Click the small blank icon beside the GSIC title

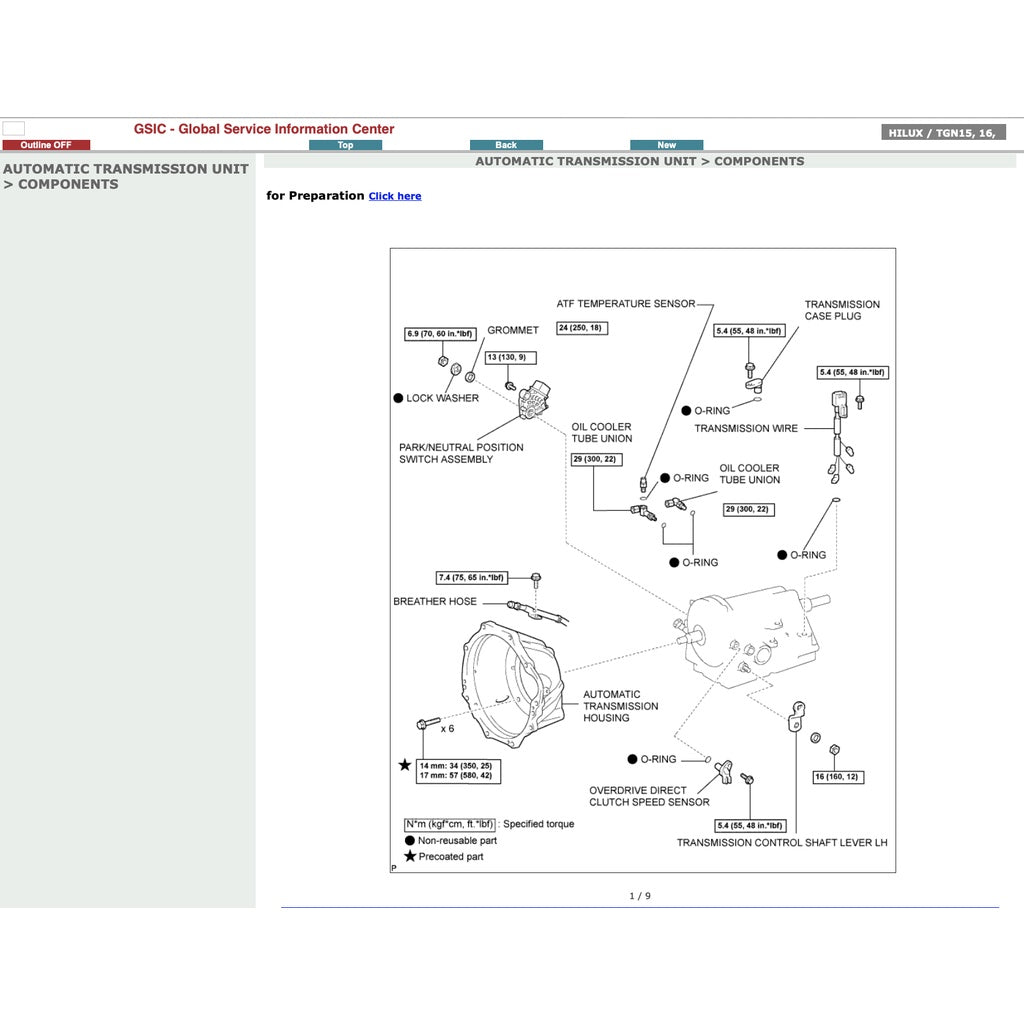tap(15, 127)
